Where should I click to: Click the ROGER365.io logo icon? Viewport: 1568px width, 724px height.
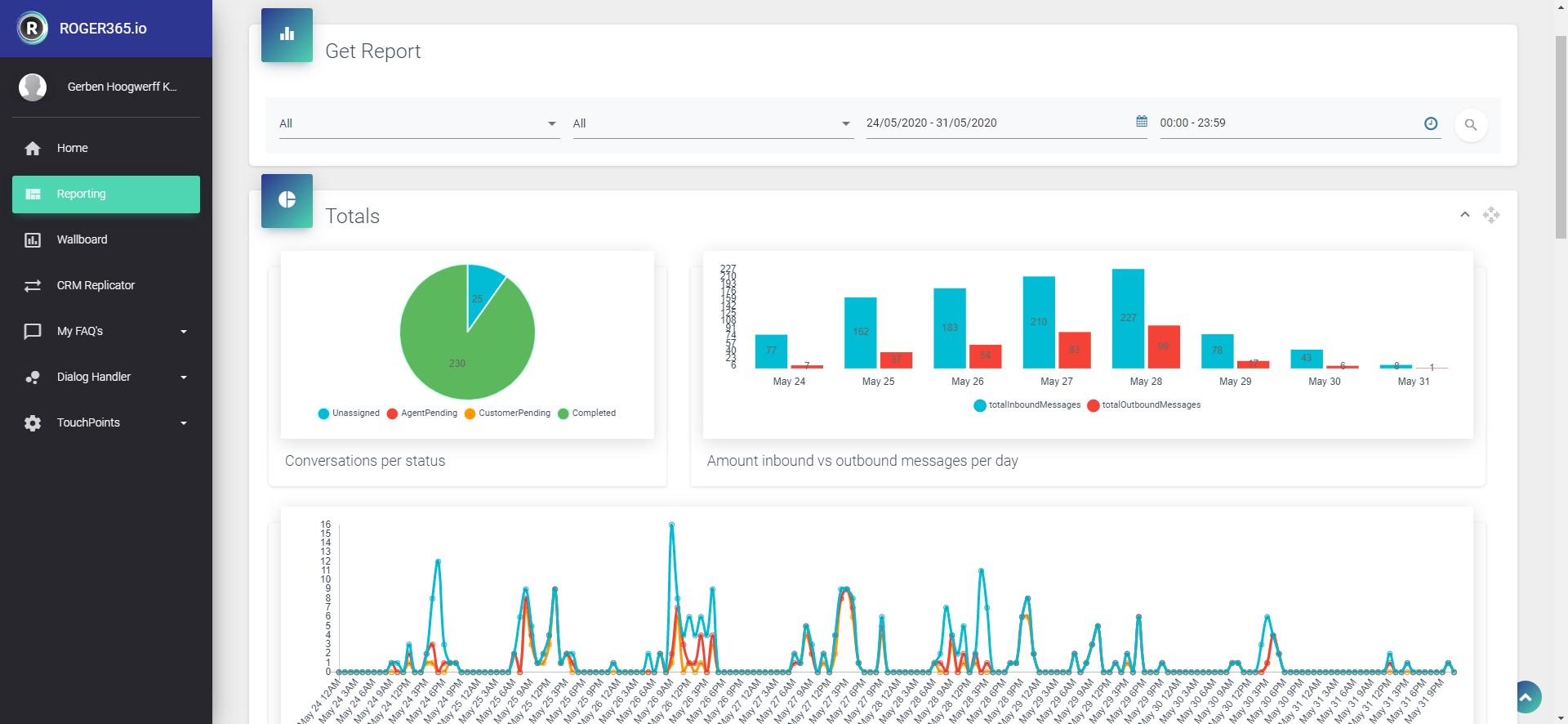pyautogui.click(x=33, y=29)
